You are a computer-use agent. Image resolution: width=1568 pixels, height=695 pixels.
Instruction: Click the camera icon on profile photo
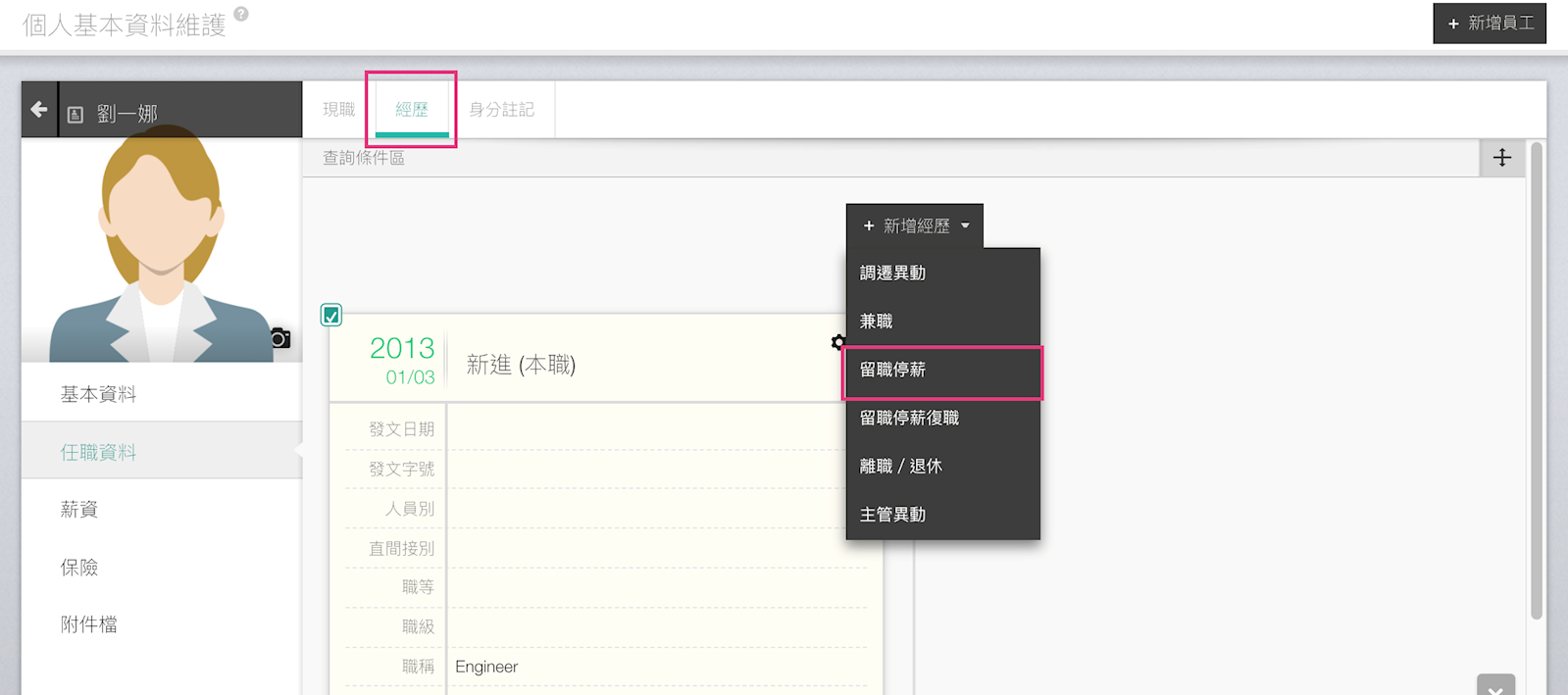tap(280, 338)
